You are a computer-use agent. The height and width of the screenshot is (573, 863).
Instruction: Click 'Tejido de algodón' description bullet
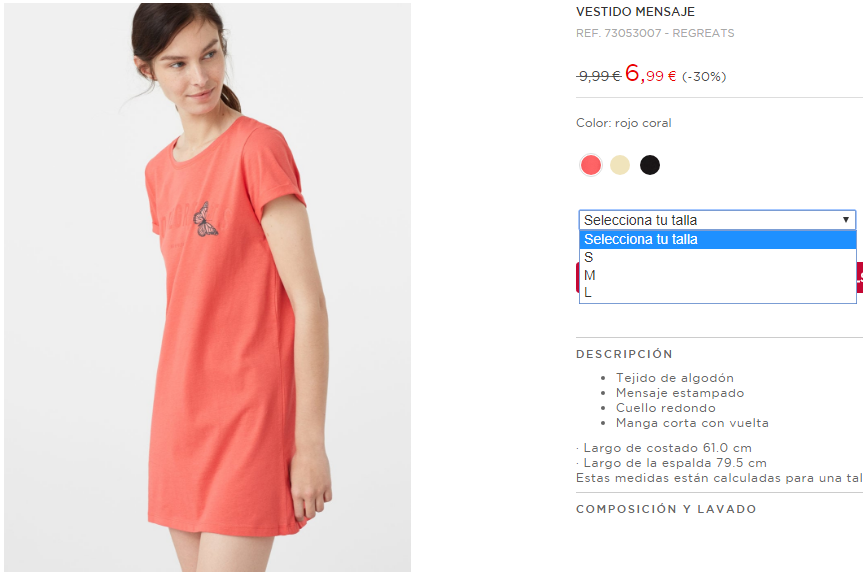675,378
